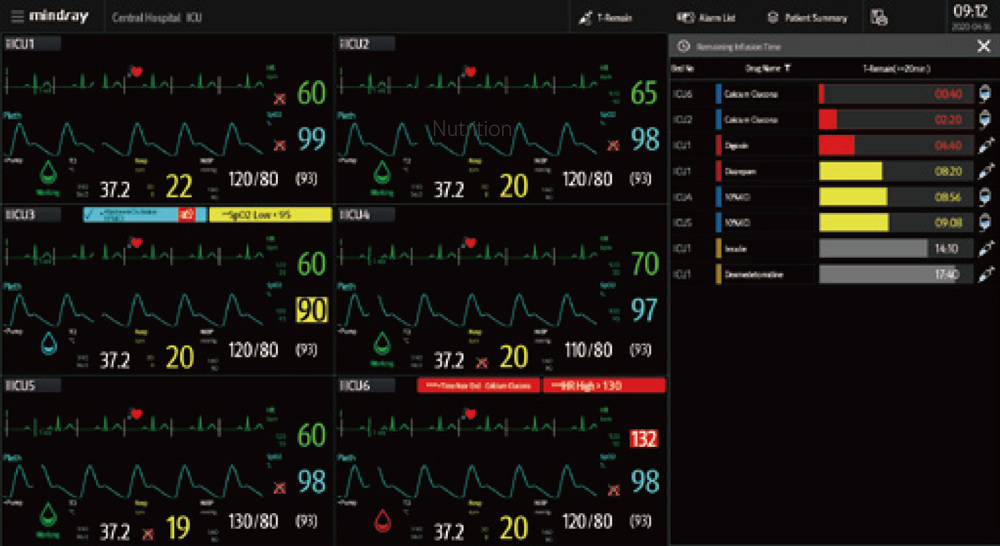
Task: Open Patient Summary
Action: coord(807,17)
